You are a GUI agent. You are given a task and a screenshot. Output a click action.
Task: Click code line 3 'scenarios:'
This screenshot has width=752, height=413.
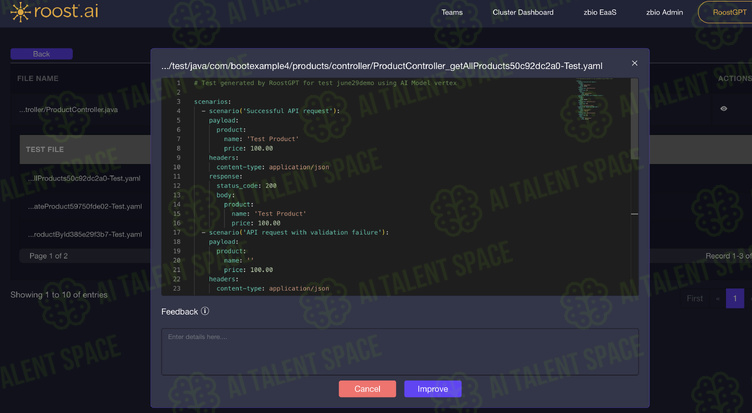click(212, 102)
